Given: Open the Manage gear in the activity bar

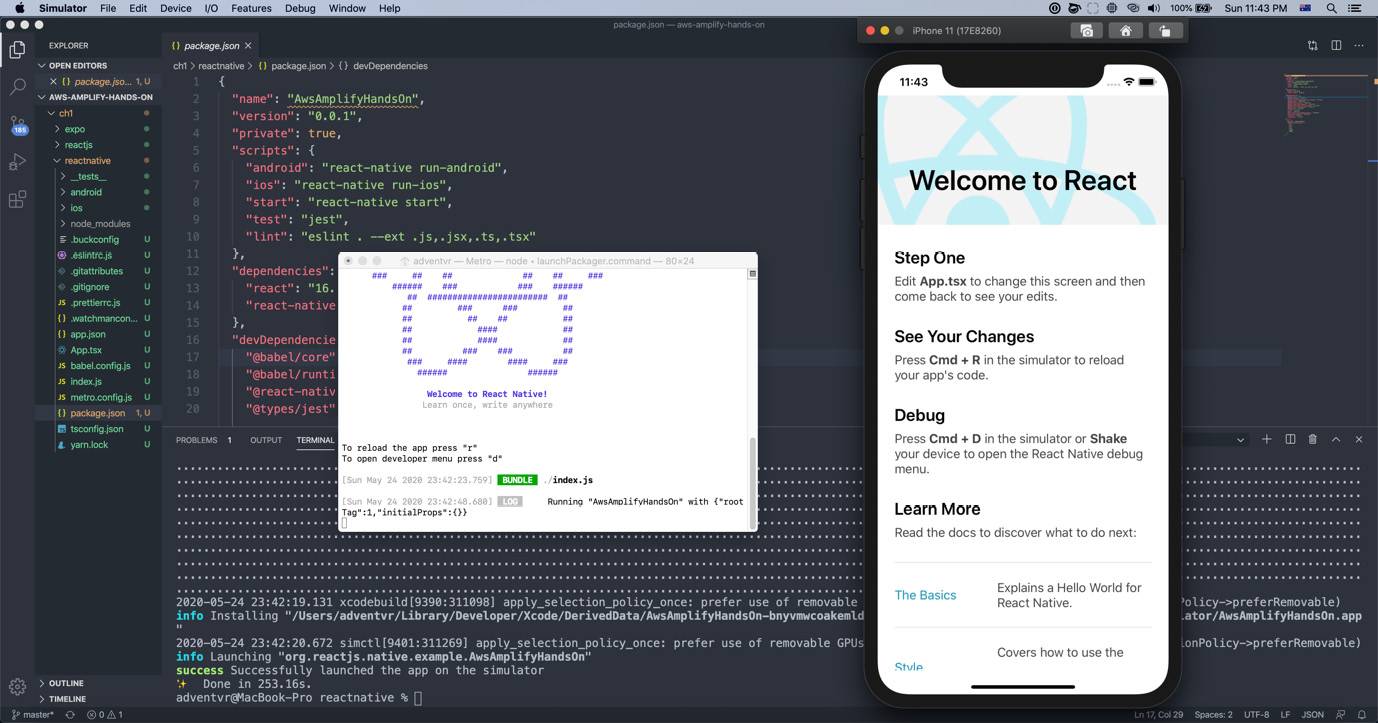Looking at the screenshot, I should 17,686.
